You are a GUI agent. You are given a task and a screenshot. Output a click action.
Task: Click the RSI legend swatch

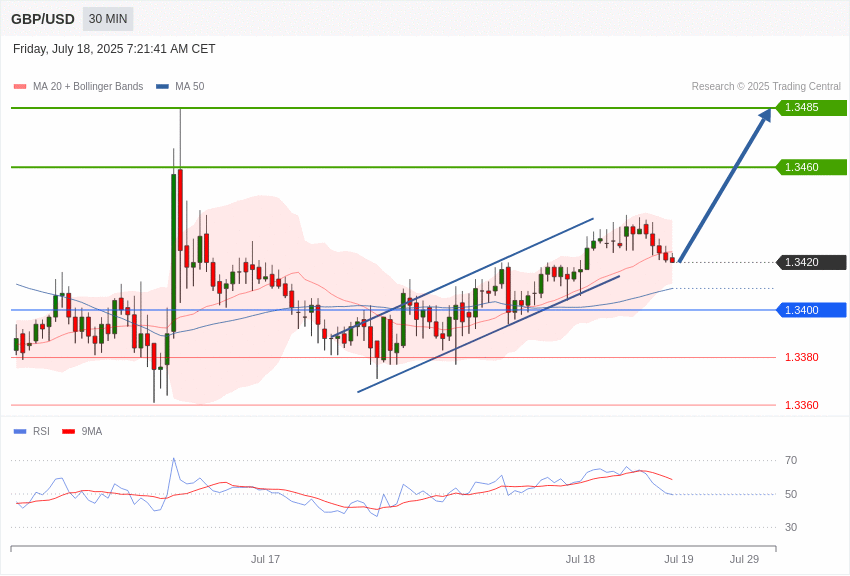[x=20, y=431]
